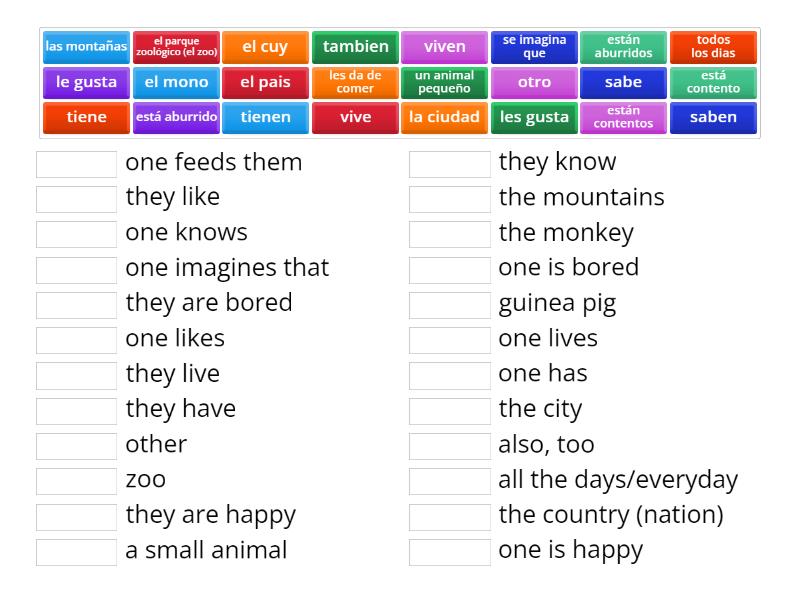Image resolution: width=800 pixels, height=600 pixels.
Task: Select the 'saben' dark blue tile
Action: tap(713, 117)
